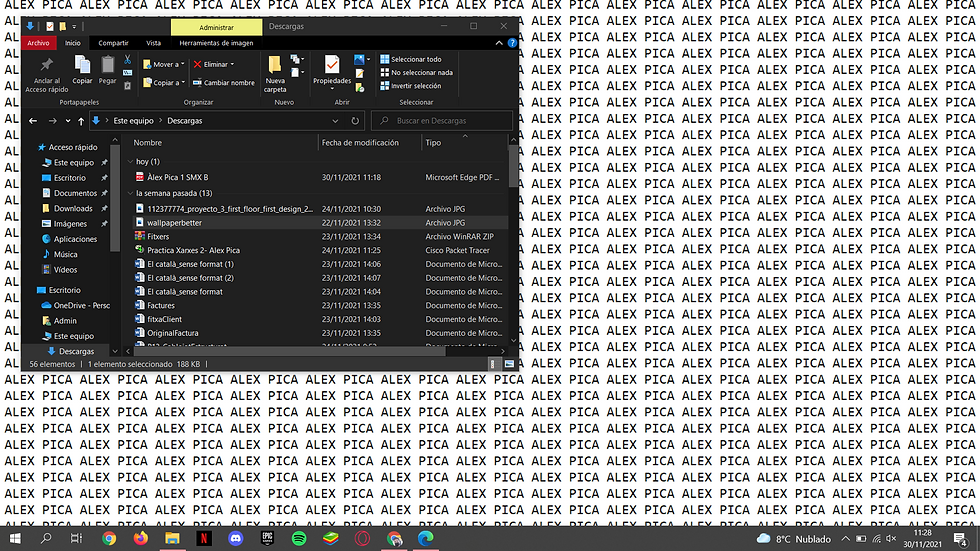Click No seleccionar nada button
Image resolution: width=980 pixels, height=551 pixels.
click(416, 72)
